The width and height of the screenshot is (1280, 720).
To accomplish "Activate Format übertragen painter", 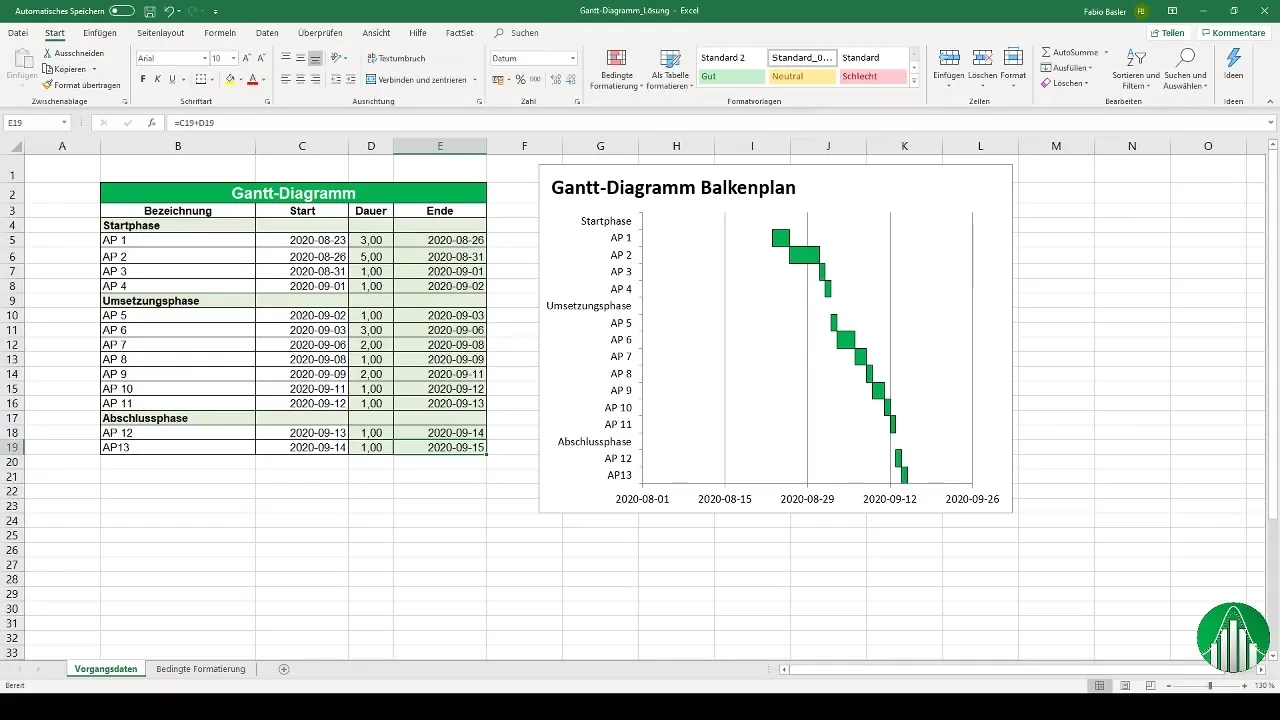I will coord(82,85).
